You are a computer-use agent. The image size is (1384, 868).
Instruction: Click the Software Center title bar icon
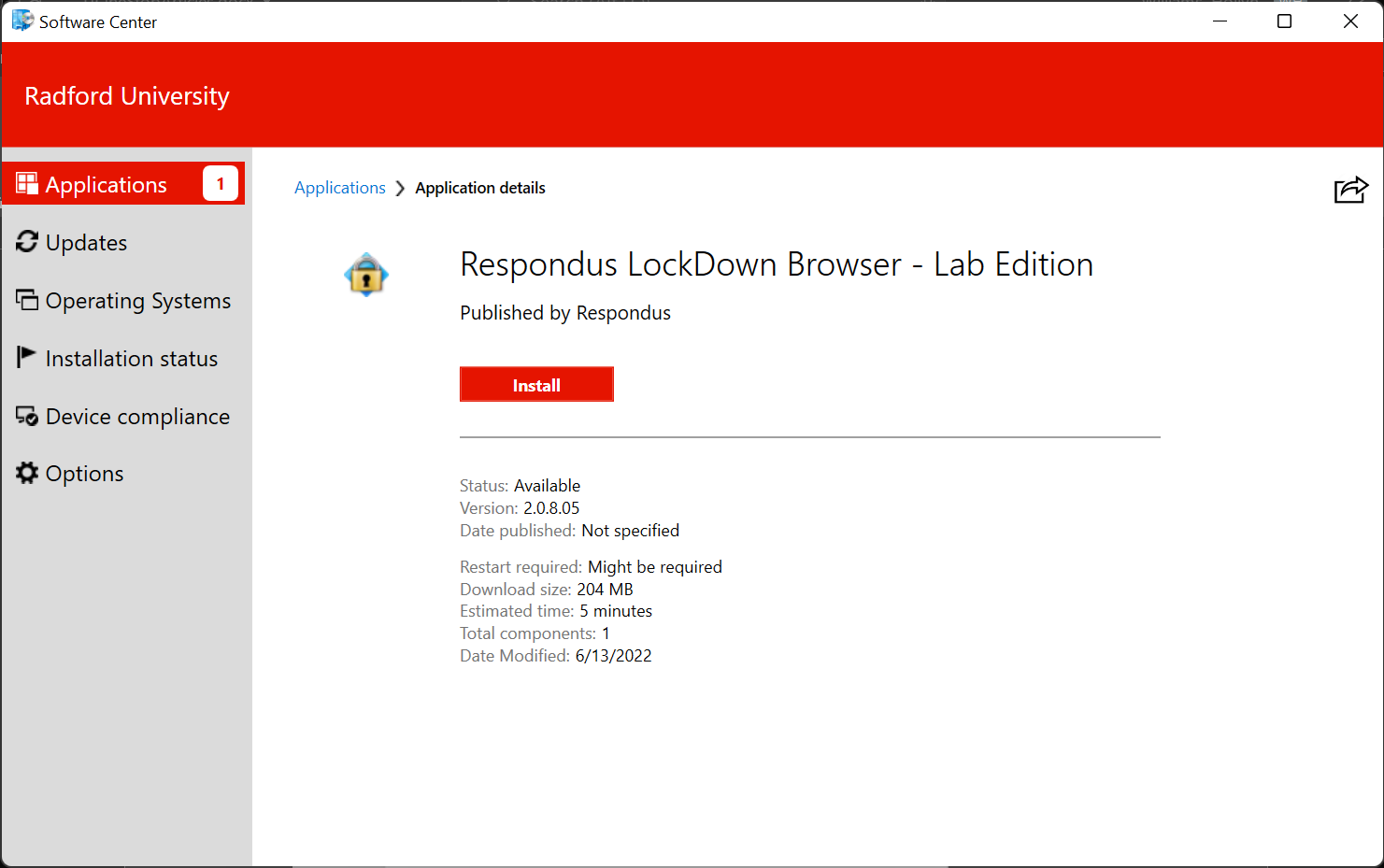tap(22, 21)
